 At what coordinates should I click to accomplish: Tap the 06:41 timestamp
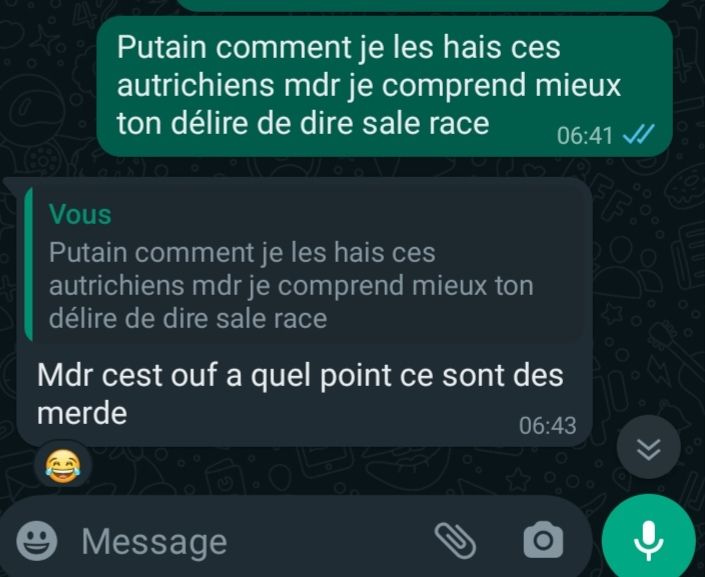[x=585, y=135]
